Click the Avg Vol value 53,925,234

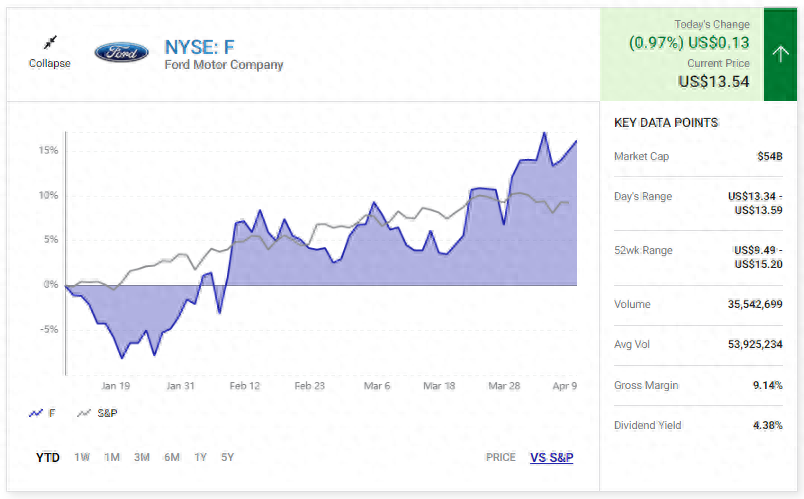pyautogui.click(x=755, y=345)
